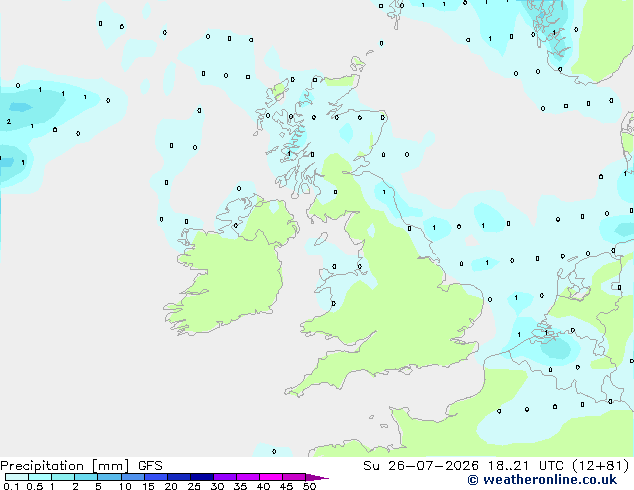Click the 0.1–0.5 mm palest cyan legend swatch
The height and width of the screenshot is (490, 634).
pyautogui.click(x=17, y=477)
